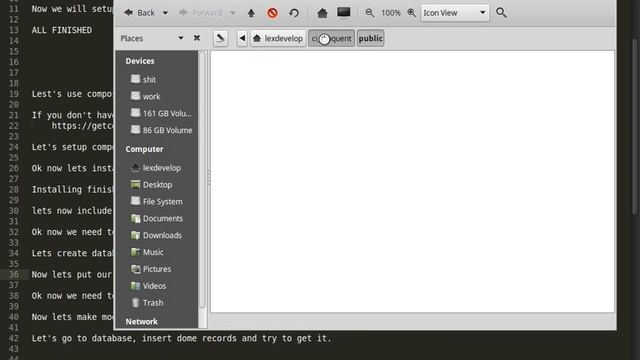The width and height of the screenshot is (640, 360).
Task: Click the home icon beside lexdevelop in sidebar
Action: 135,167
